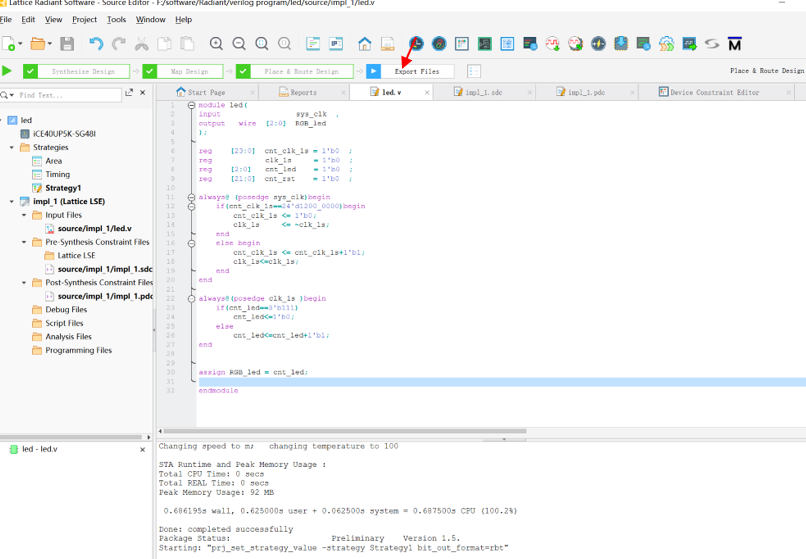Click the Undo arrow icon
Screen dimensions: 806x559
[96, 44]
